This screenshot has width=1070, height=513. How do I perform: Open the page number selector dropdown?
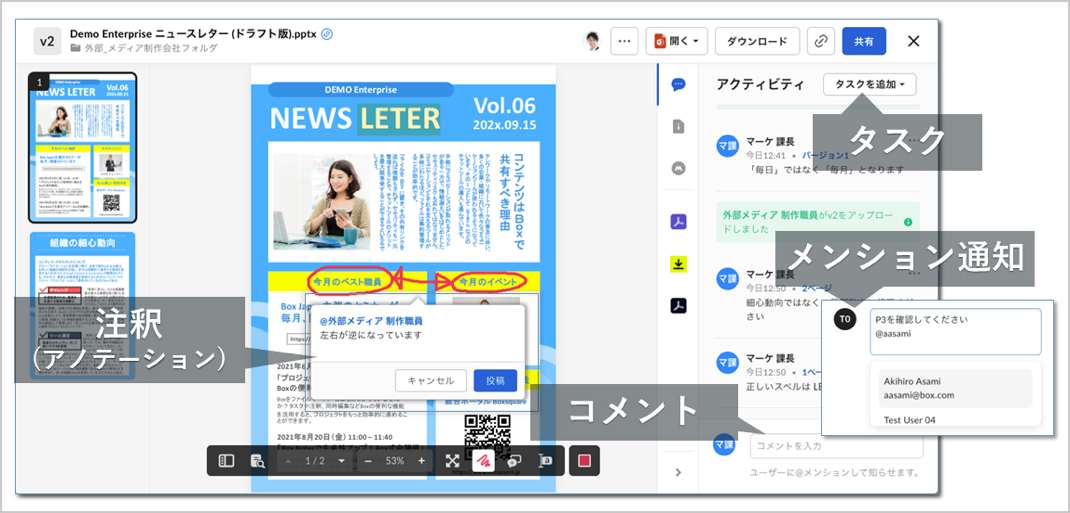tap(341, 461)
